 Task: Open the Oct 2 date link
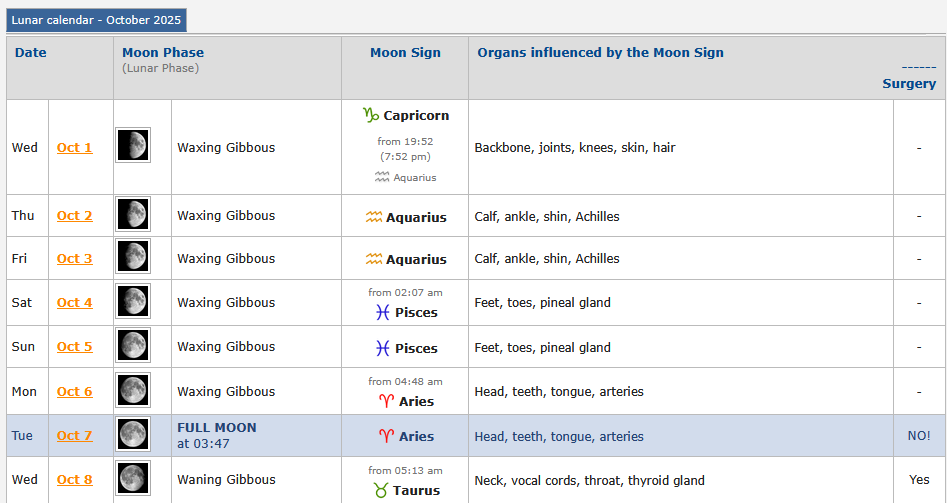click(74, 215)
